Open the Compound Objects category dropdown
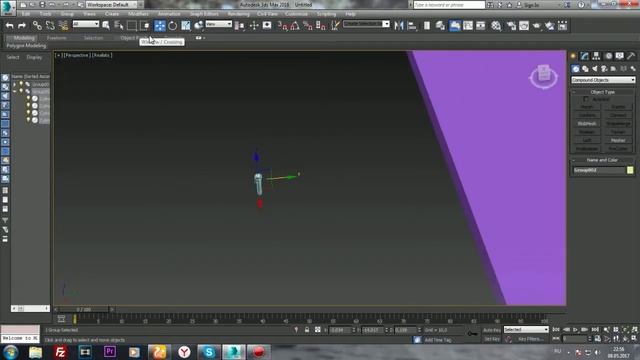Image resolution: width=640 pixels, height=360 pixels. pos(603,80)
